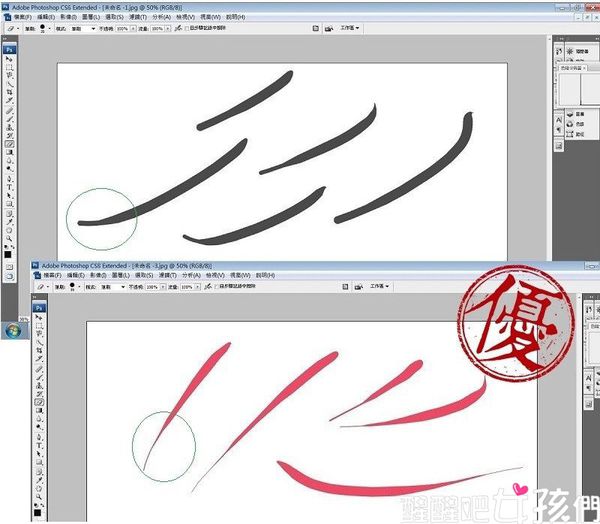Click the opacity value field in top window
This screenshot has height=524, width=600.
pyautogui.click(x=121, y=29)
